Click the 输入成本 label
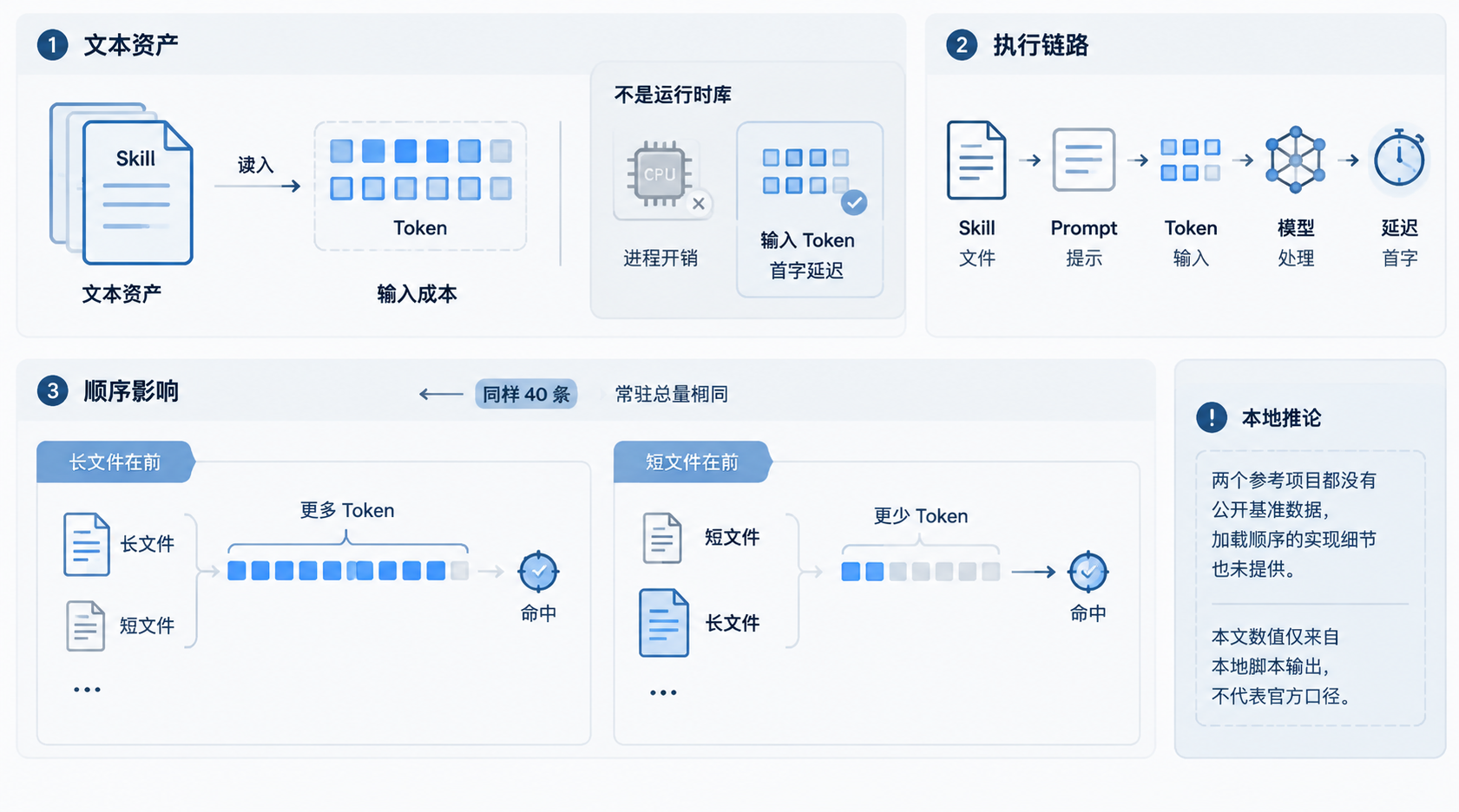The width and height of the screenshot is (1459, 812). tap(417, 294)
